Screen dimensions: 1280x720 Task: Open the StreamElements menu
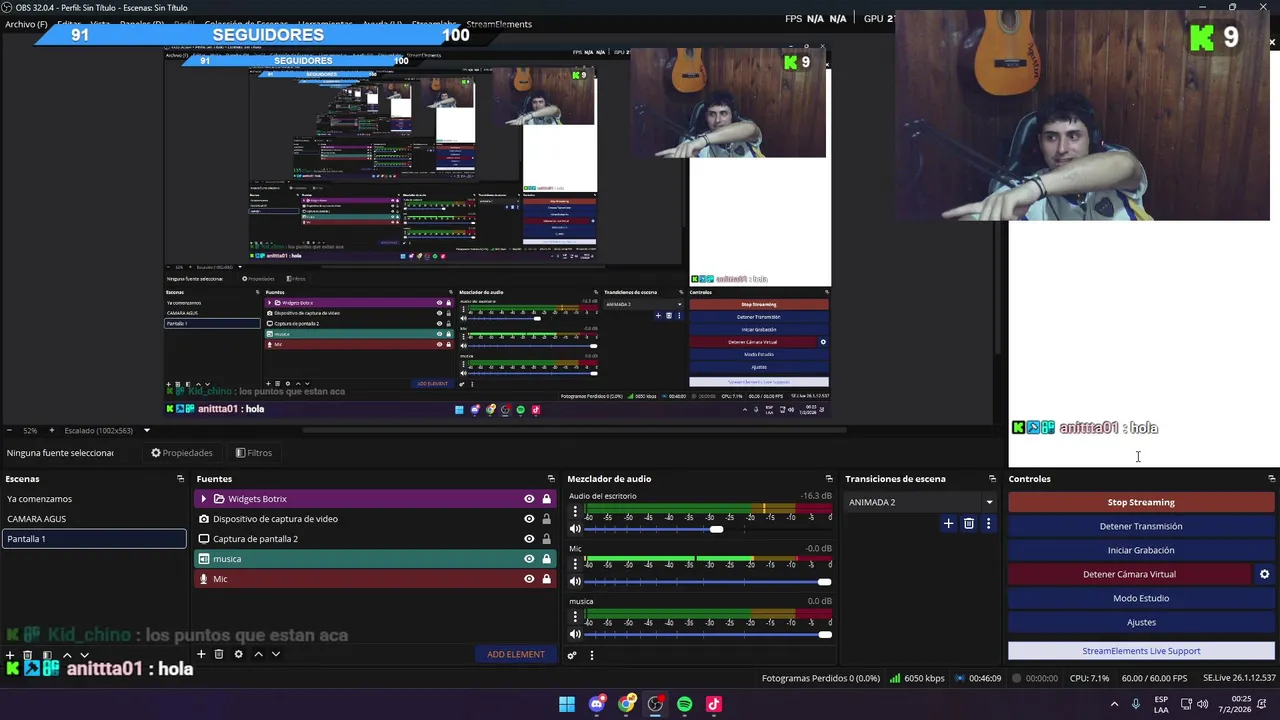(x=499, y=24)
